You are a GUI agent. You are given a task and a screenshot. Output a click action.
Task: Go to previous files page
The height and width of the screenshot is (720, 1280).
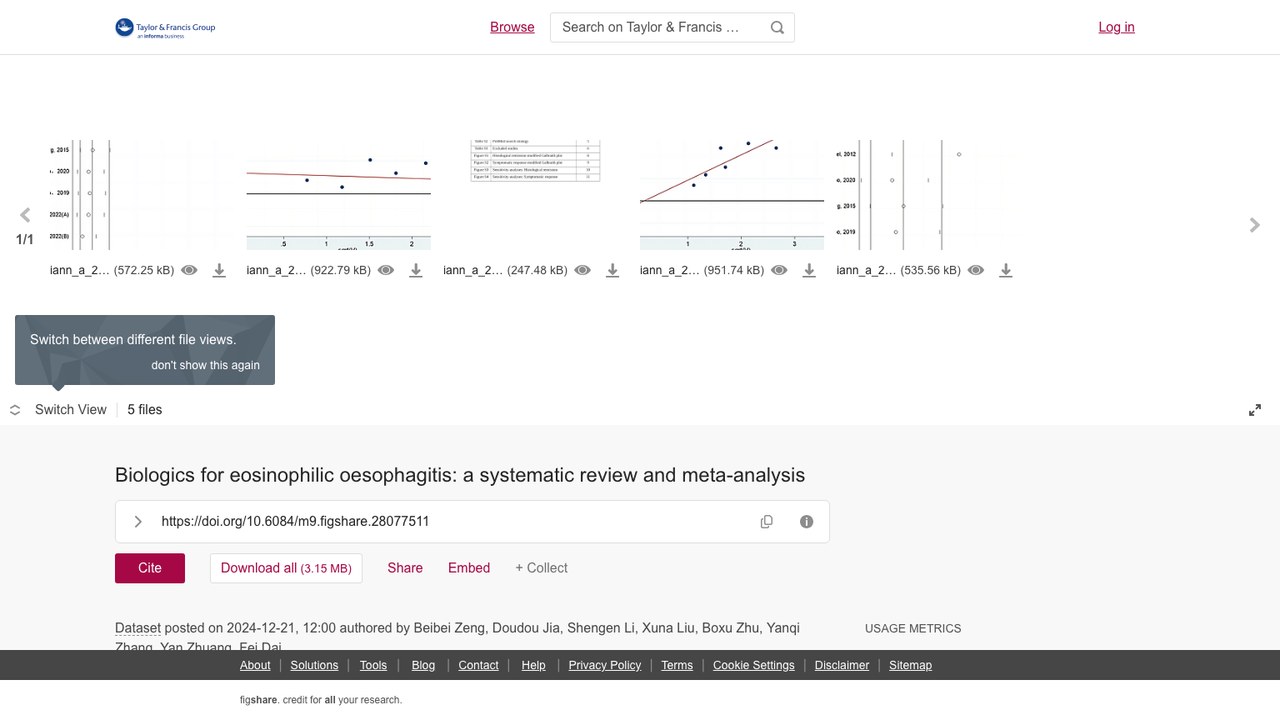pyautogui.click(x=25, y=215)
